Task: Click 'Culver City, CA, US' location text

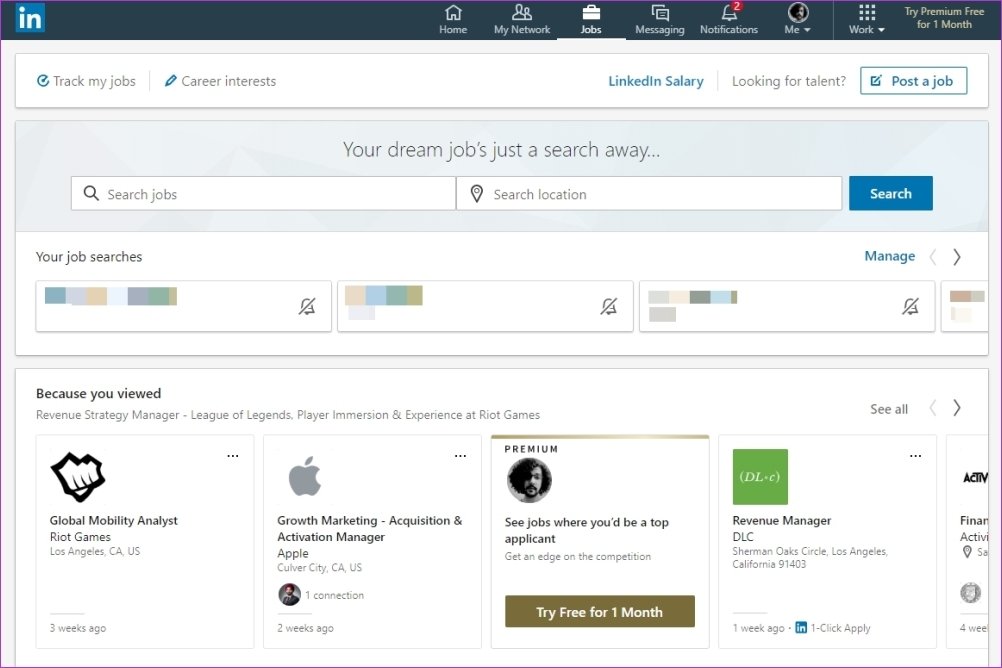Action: [x=320, y=568]
